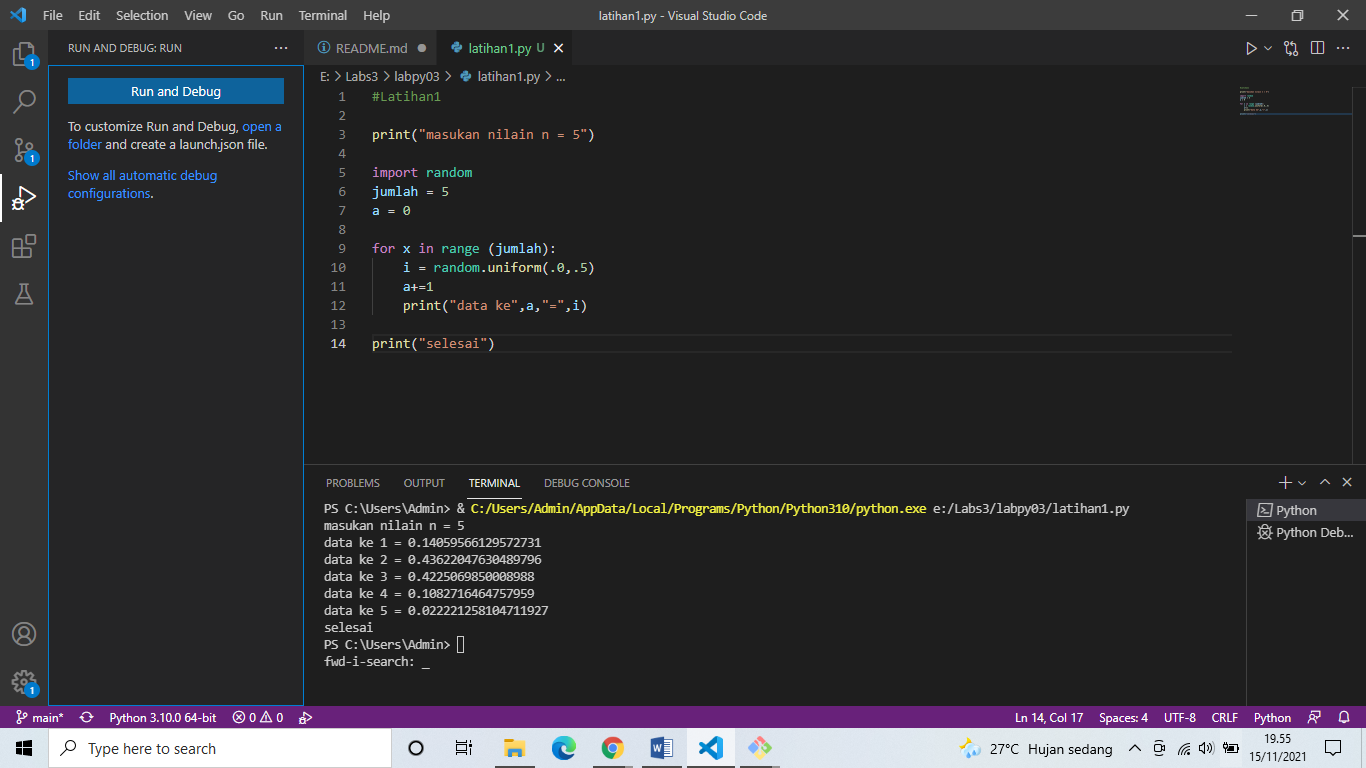This screenshot has width=1366, height=768.
Task: Open the Extensions view
Action: [x=25, y=246]
